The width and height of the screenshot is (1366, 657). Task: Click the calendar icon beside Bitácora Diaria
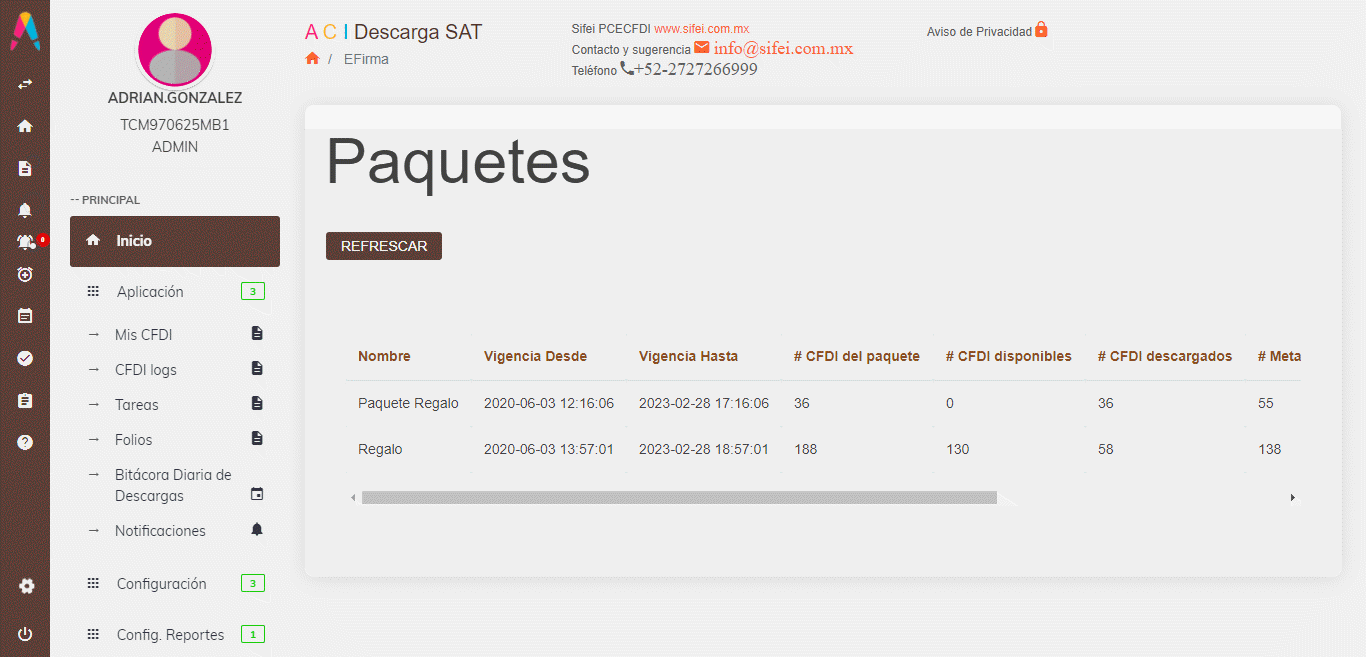(x=257, y=494)
